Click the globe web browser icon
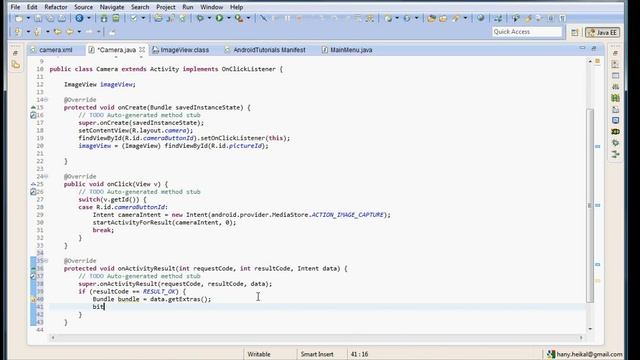Screen dimensions: 640x360 481,18
